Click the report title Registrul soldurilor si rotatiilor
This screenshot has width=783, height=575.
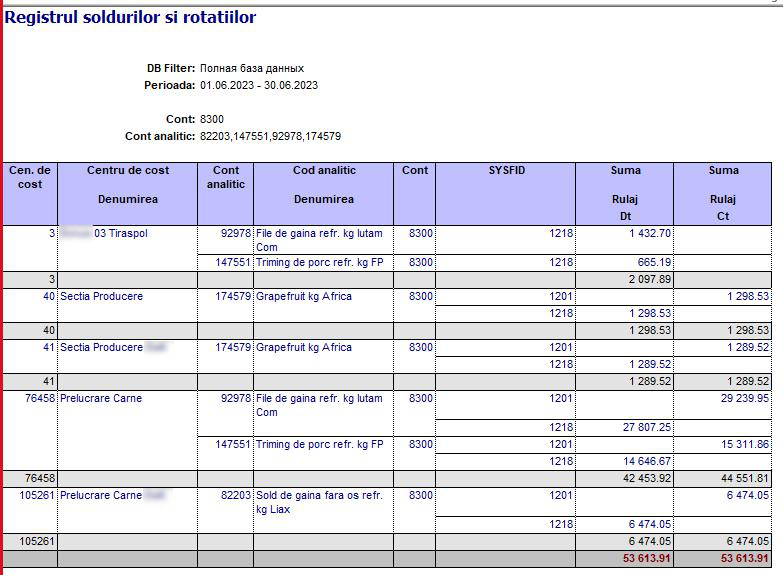(x=130, y=17)
